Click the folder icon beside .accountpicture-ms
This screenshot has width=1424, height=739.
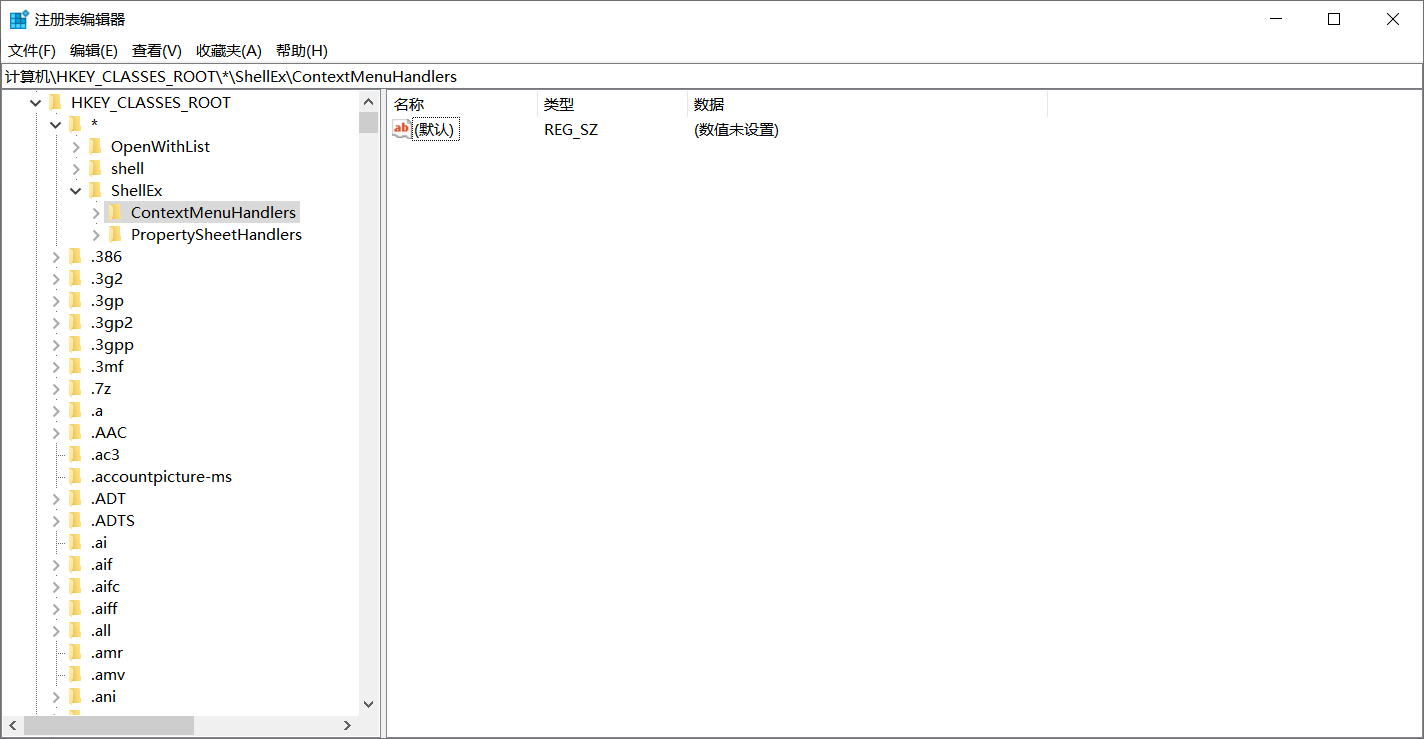click(x=76, y=476)
